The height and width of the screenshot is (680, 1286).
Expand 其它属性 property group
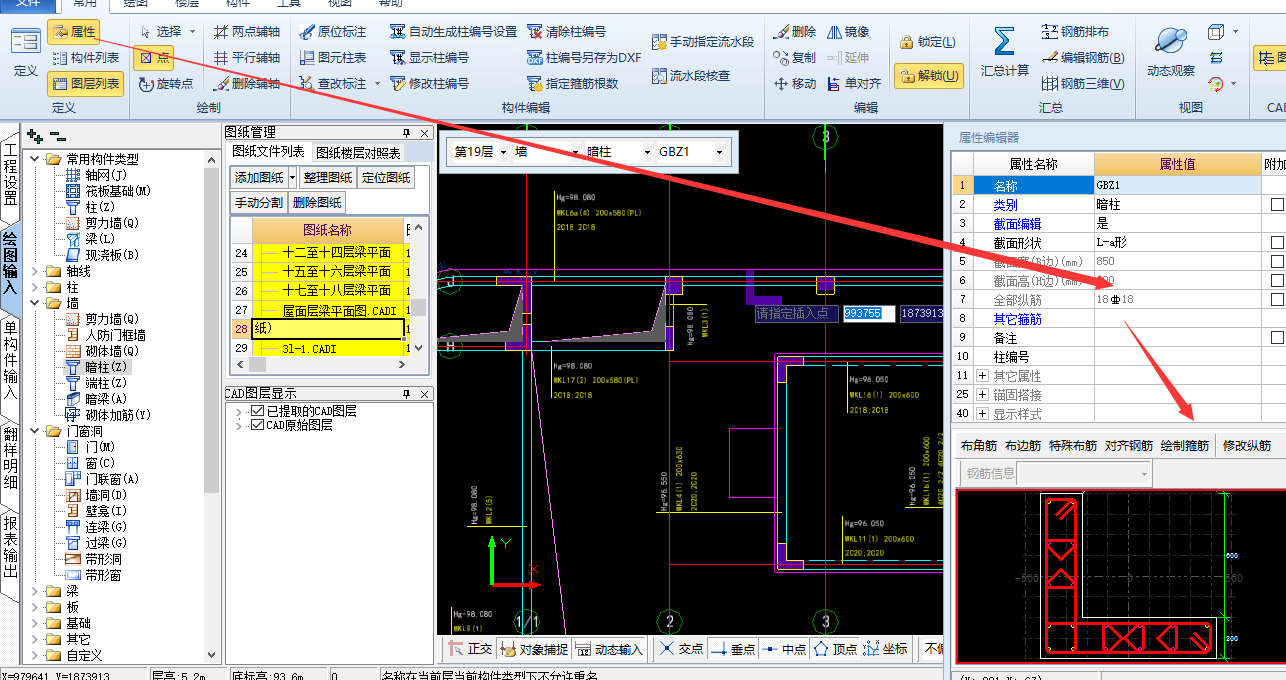coord(983,376)
